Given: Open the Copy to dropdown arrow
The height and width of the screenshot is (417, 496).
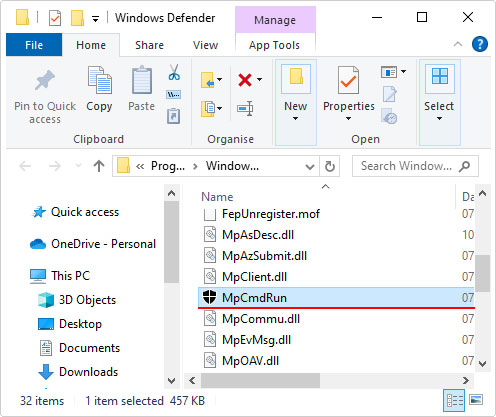Looking at the screenshot, I should coord(220,108).
